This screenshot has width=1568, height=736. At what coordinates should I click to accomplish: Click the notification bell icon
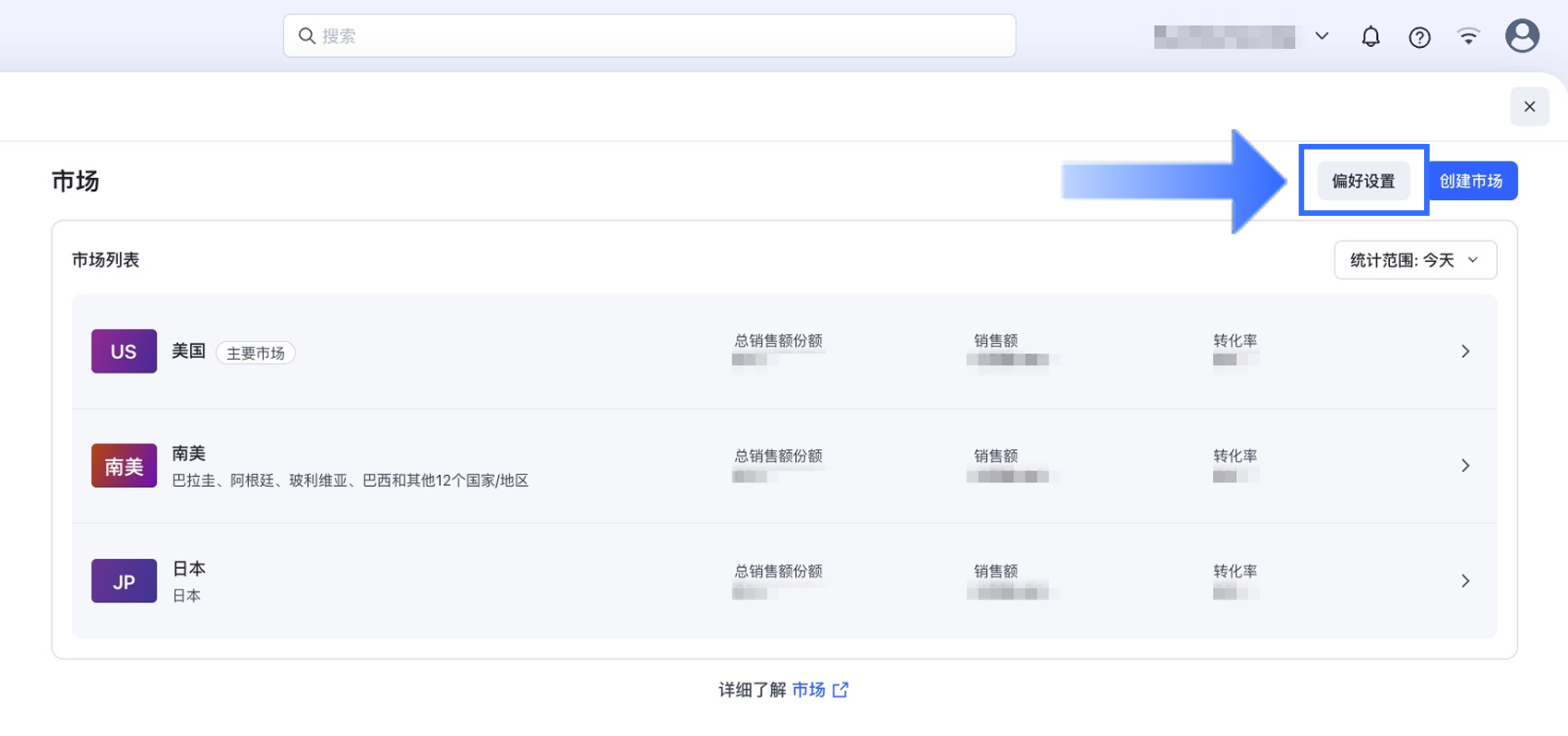(x=1371, y=37)
